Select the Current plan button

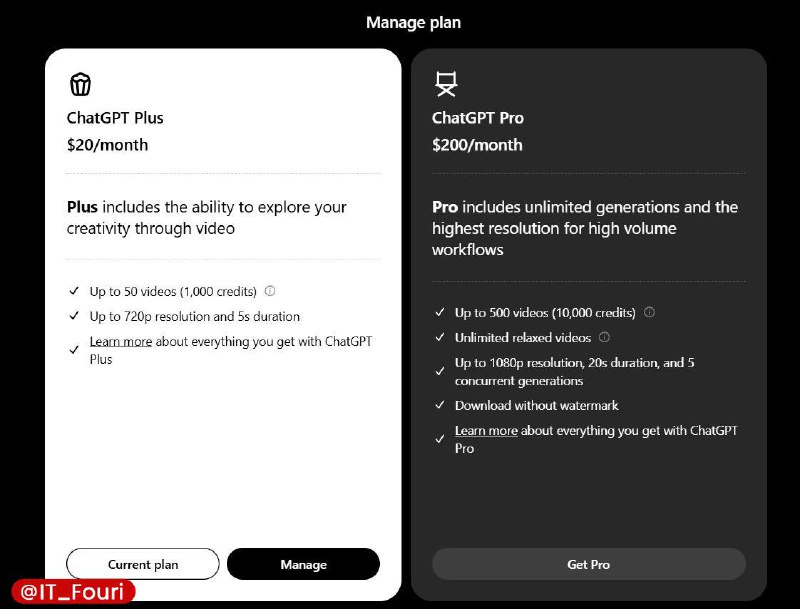(x=143, y=564)
